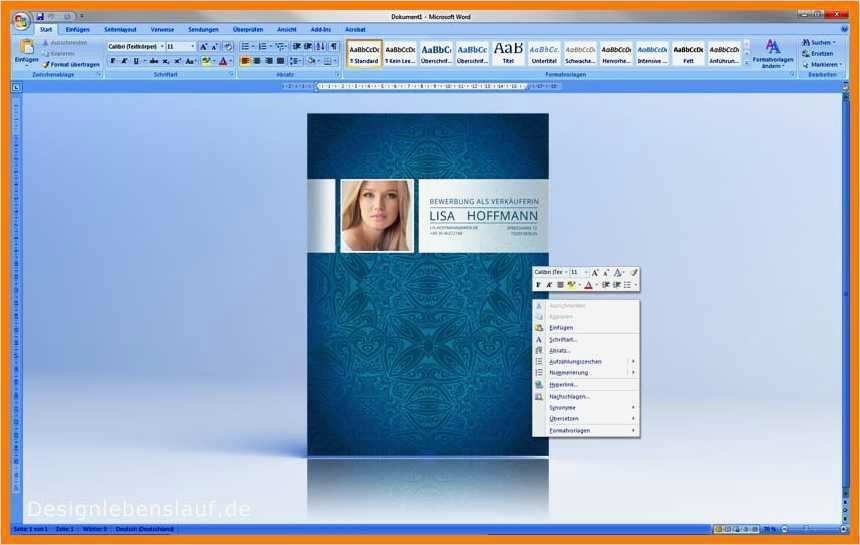Toggle superscript formatting in the ribbon
Image resolution: width=860 pixels, height=545 pixels.
tap(177, 61)
